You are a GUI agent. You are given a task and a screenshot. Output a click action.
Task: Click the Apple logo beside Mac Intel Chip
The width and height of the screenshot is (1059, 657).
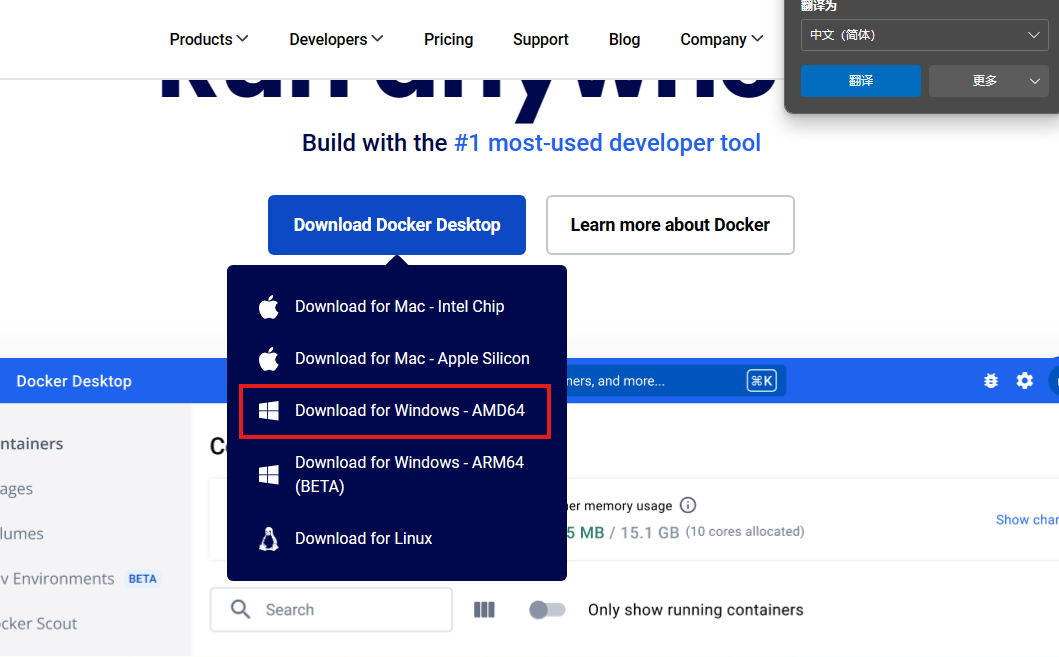click(x=269, y=307)
